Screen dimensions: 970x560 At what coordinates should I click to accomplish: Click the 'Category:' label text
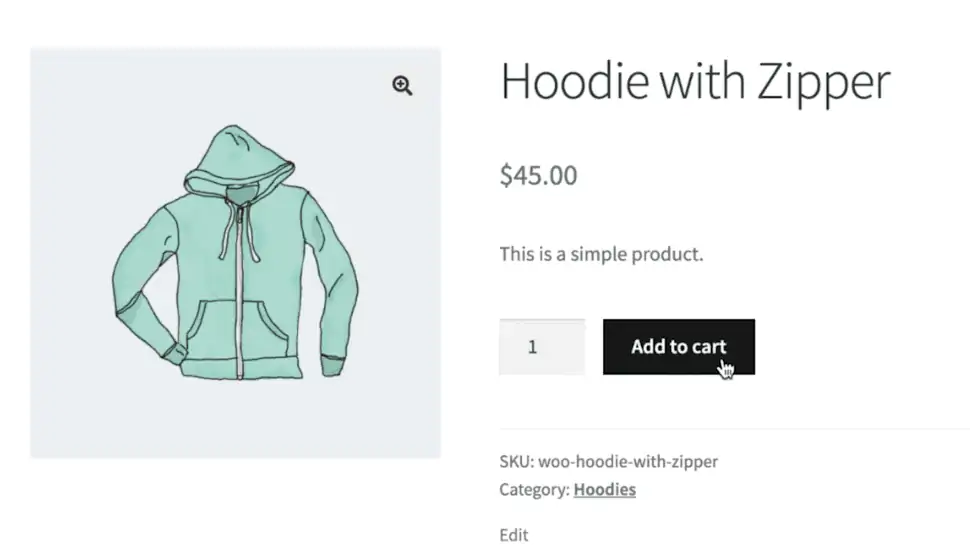[534, 490]
